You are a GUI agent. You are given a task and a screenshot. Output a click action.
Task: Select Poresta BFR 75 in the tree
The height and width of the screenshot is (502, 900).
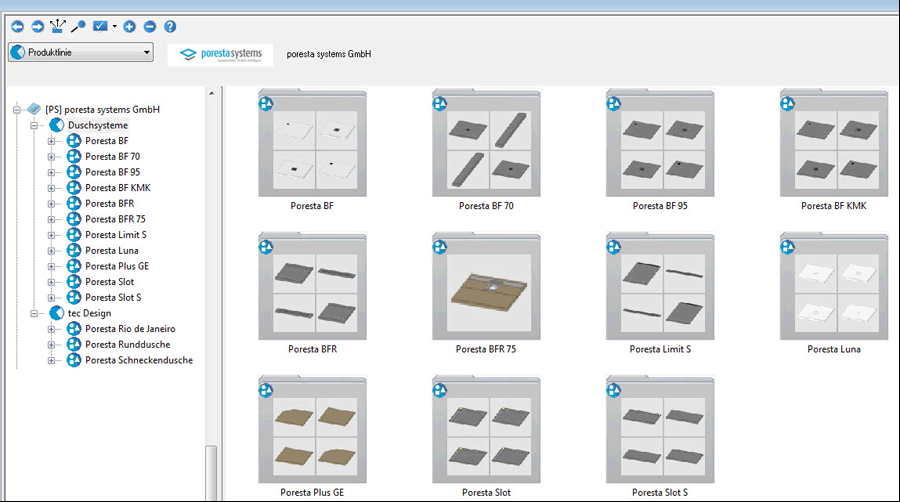click(x=115, y=219)
